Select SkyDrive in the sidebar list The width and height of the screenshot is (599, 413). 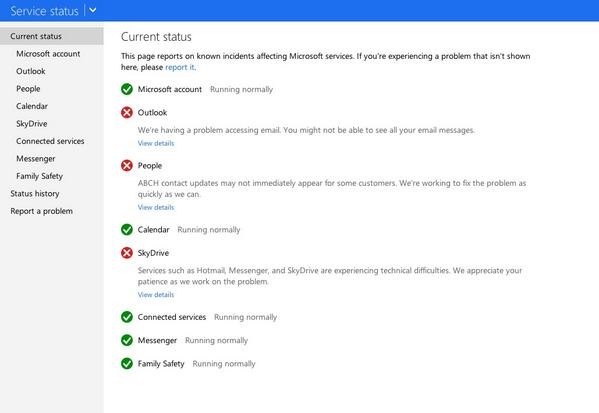point(32,123)
